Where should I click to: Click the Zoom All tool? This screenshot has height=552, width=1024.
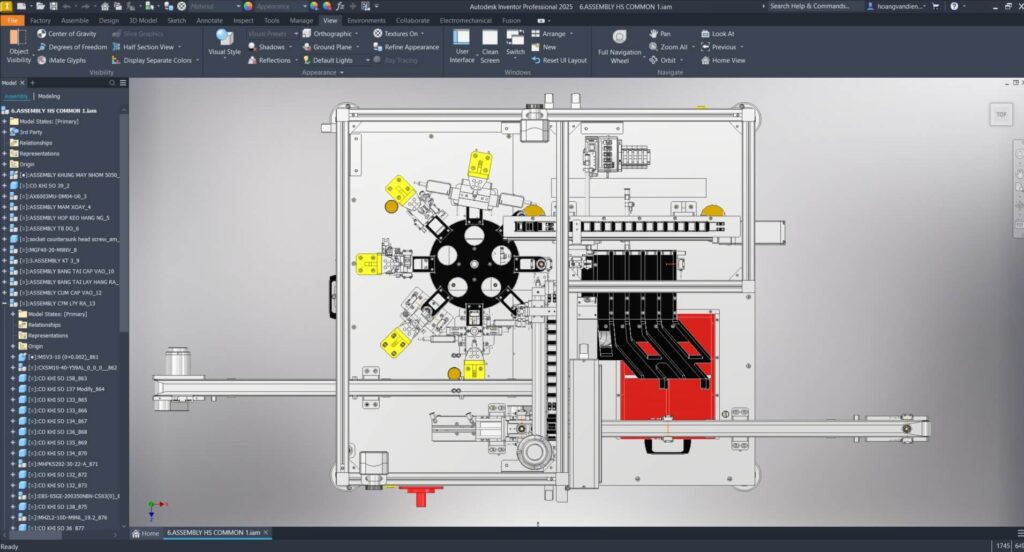coord(668,47)
